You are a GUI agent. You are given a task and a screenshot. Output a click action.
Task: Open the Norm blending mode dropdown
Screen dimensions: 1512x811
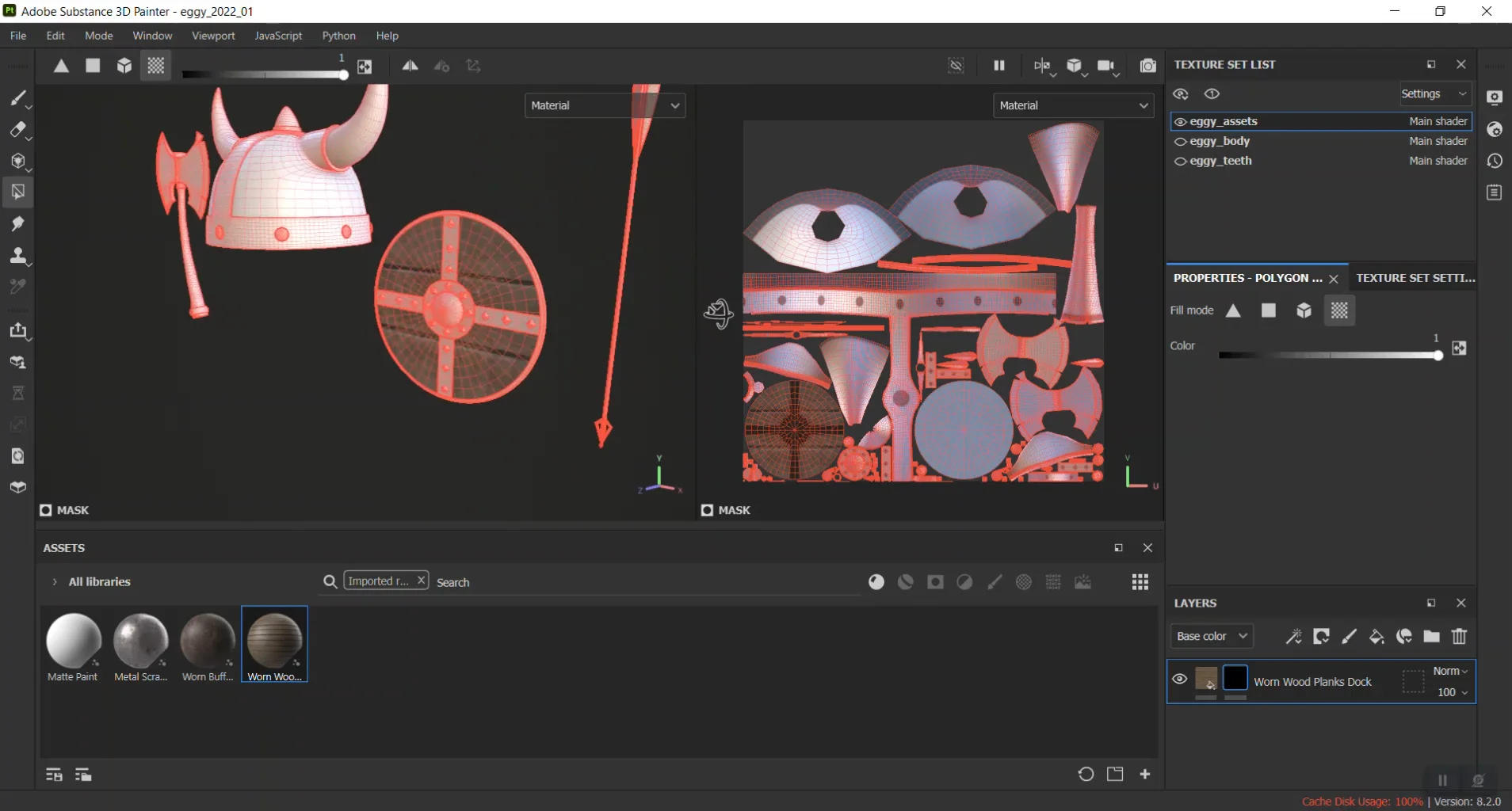1450,671
